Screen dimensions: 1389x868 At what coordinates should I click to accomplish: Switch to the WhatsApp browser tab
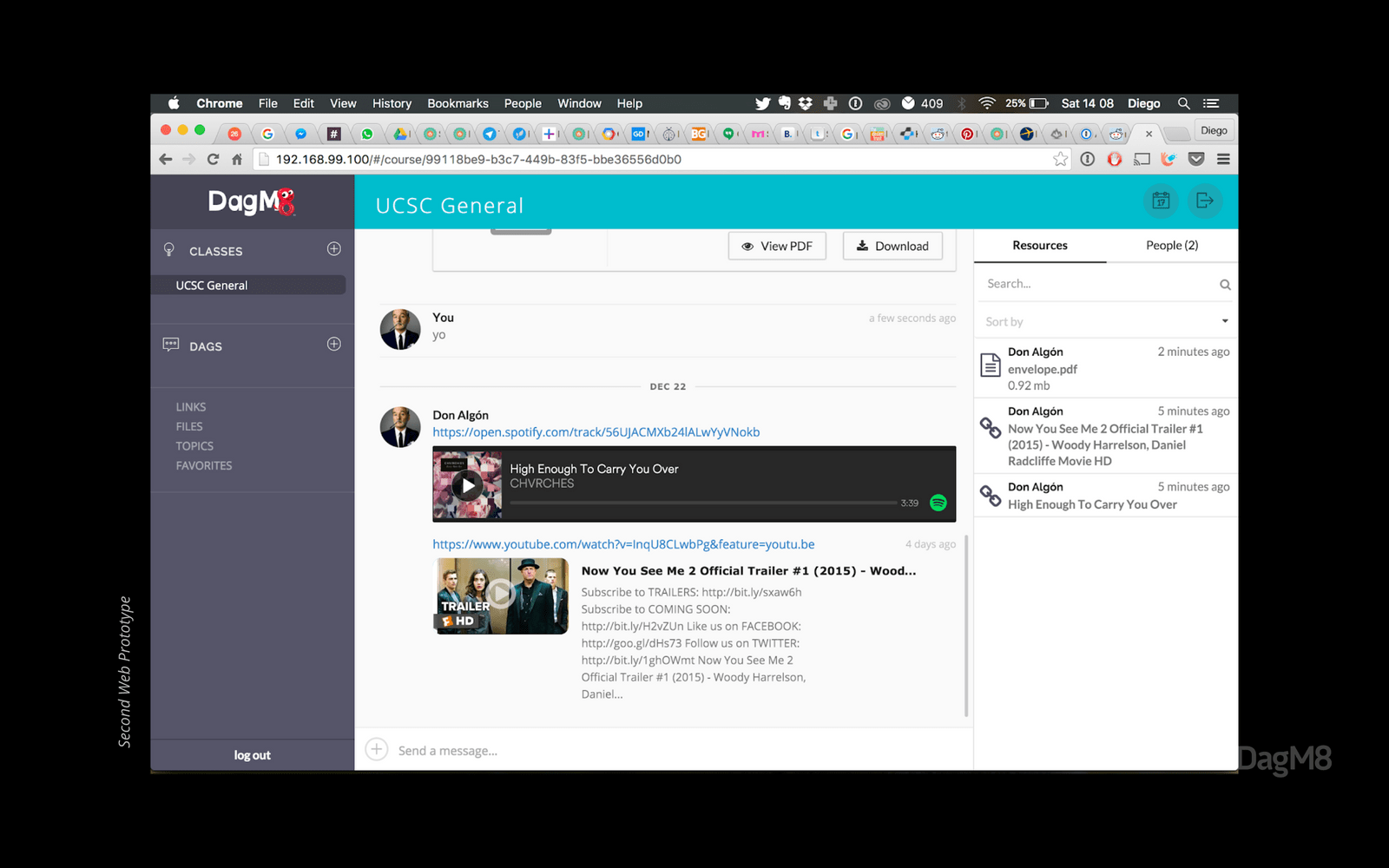(367, 134)
